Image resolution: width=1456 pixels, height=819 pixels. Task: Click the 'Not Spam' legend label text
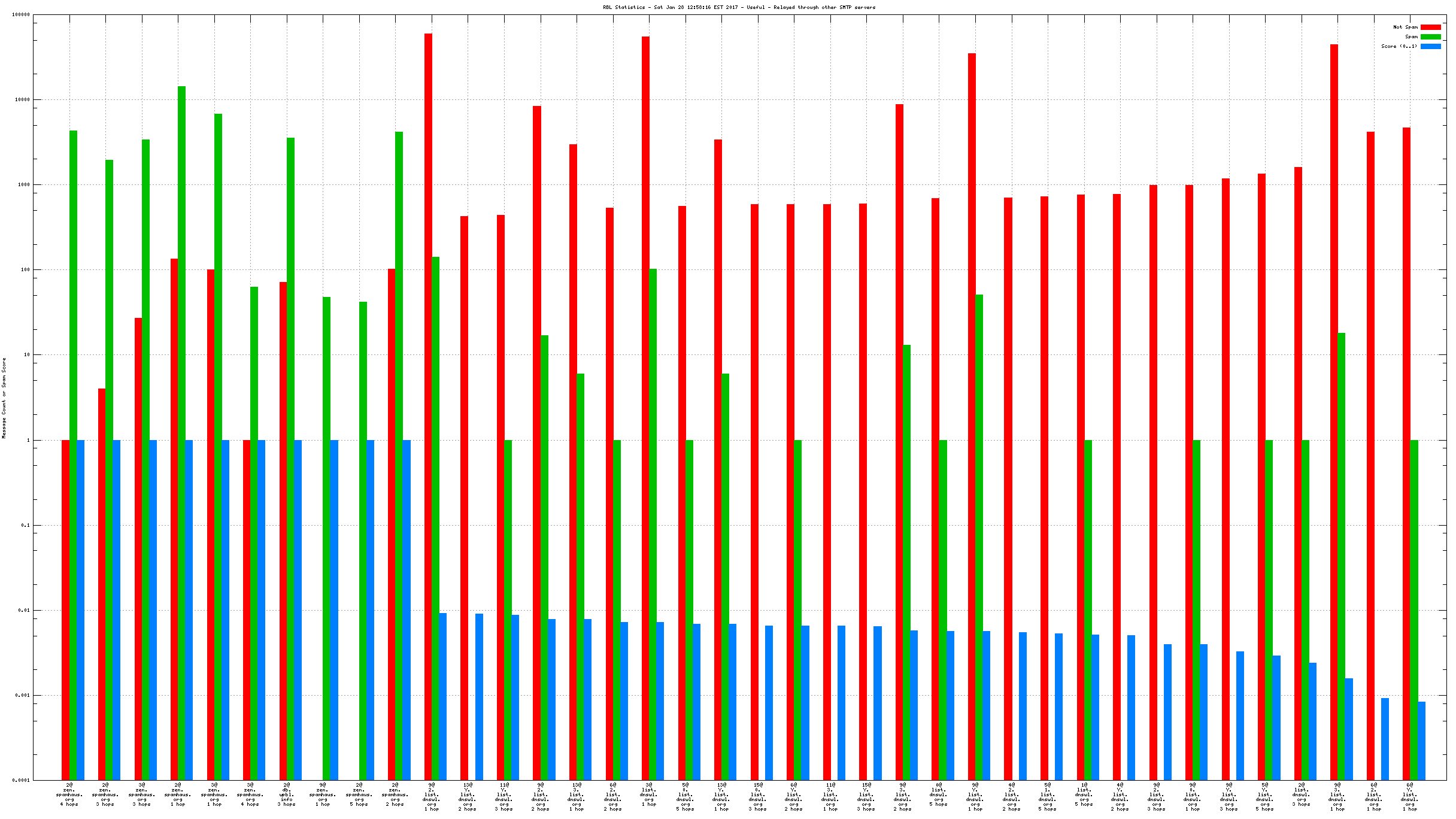pos(1405,27)
